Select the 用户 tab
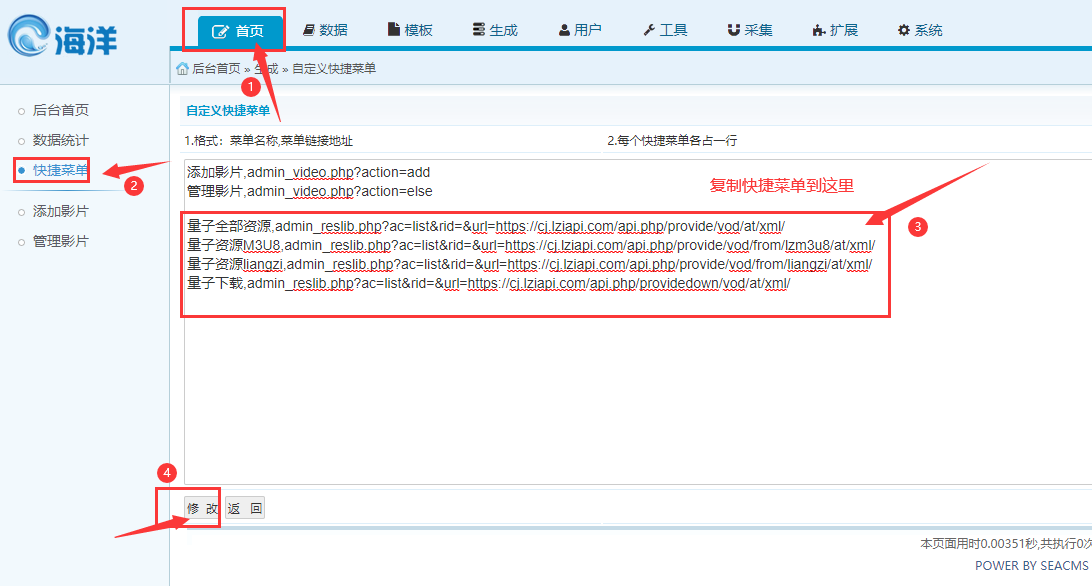Screen dimensions: 1092x586 tap(581, 30)
